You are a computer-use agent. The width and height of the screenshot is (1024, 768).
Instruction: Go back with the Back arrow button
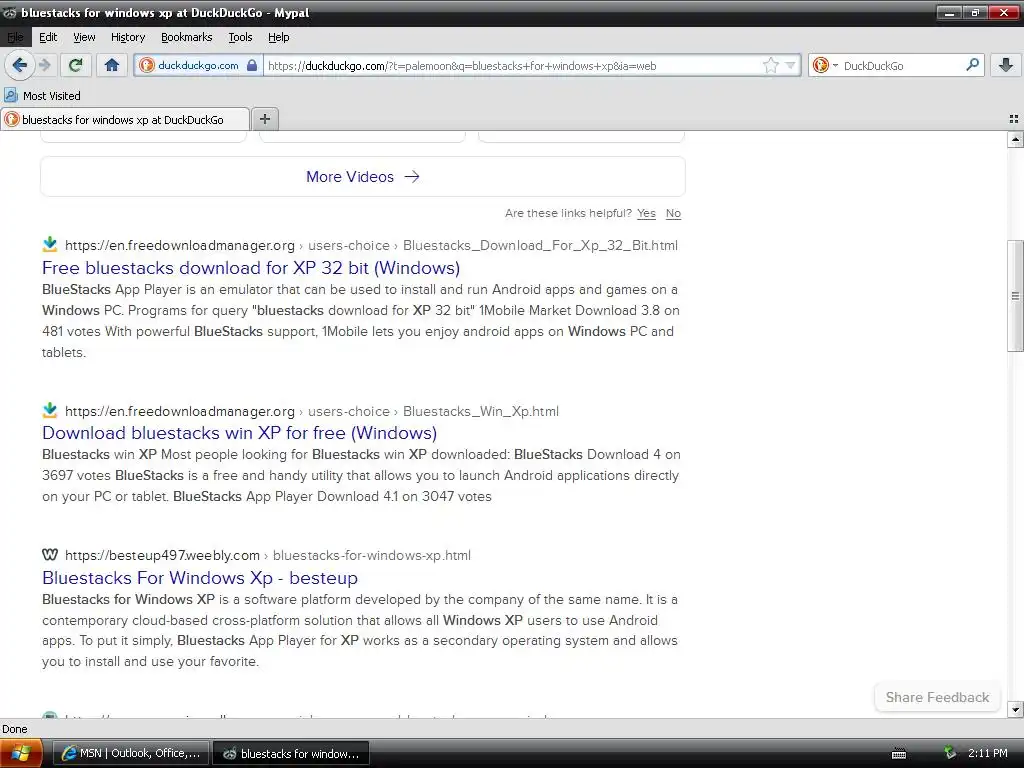coord(20,65)
